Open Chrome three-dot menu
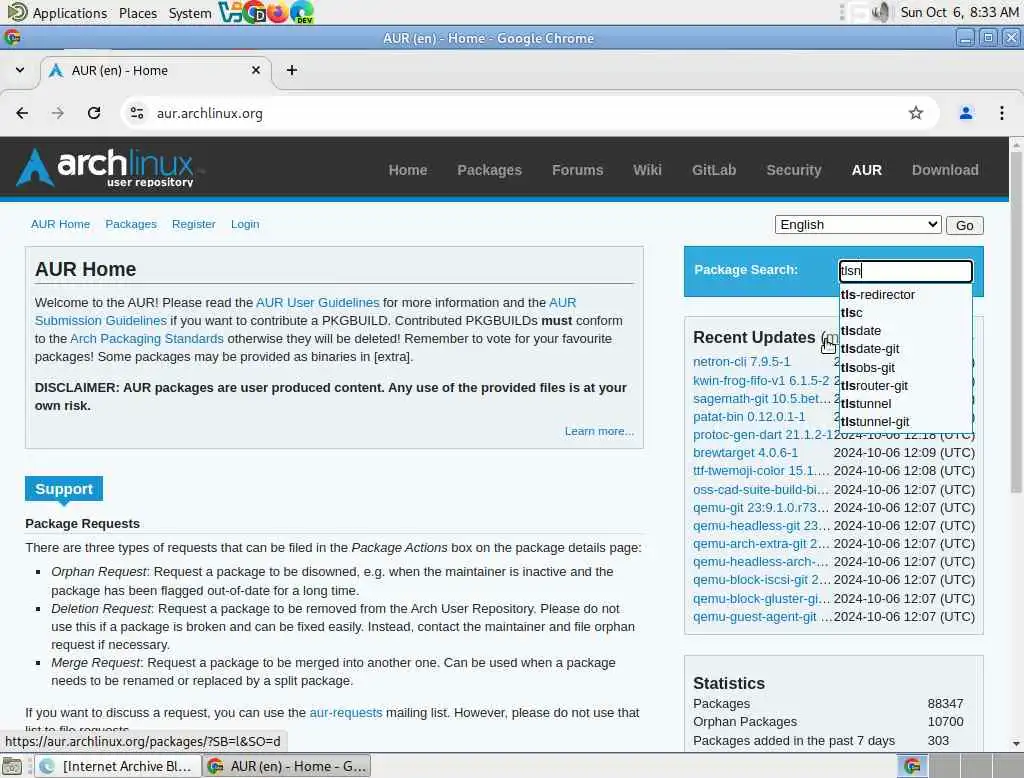The image size is (1024, 778). (1001, 113)
